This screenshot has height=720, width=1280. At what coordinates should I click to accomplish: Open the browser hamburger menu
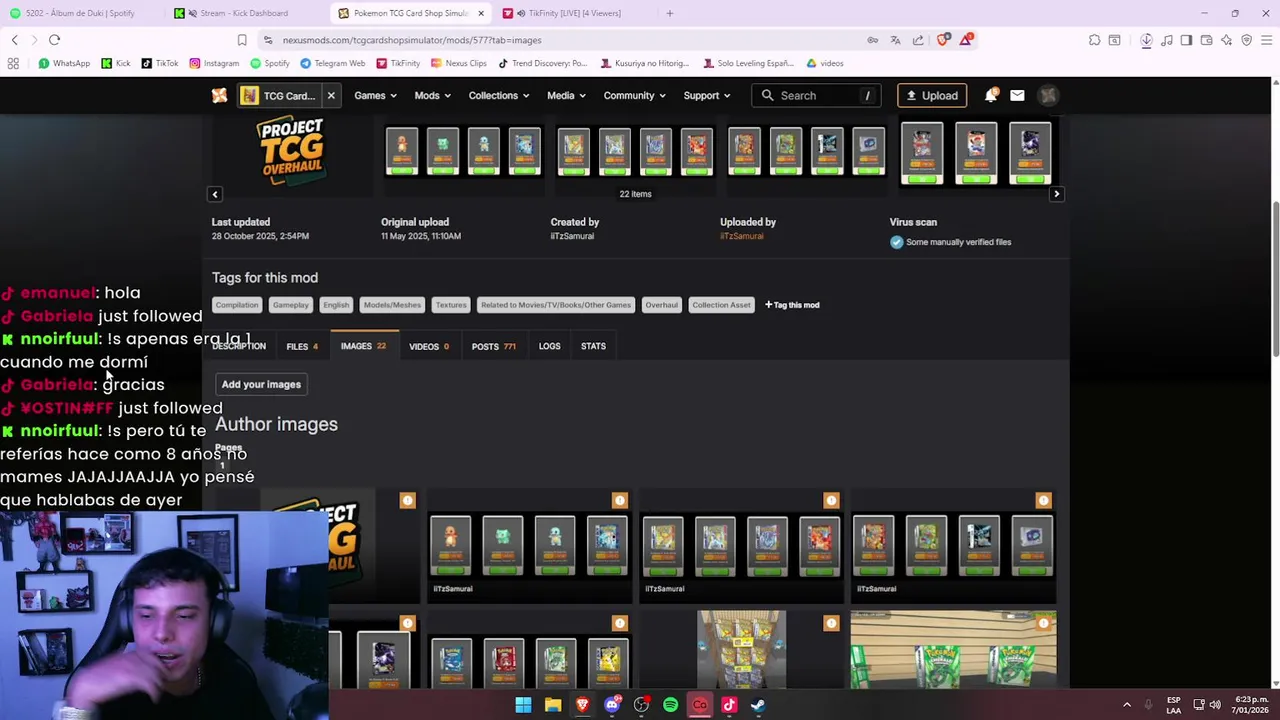tap(1265, 40)
